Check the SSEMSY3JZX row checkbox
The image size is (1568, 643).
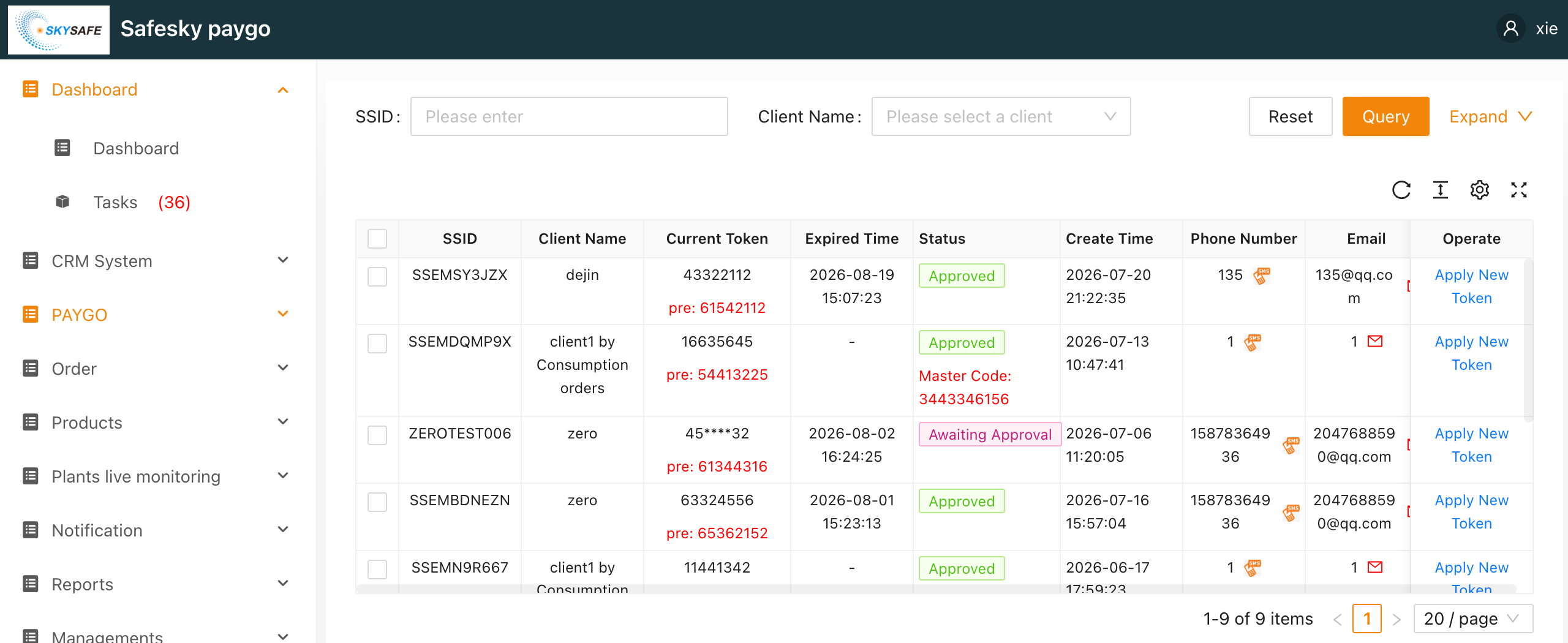point(377,277)
